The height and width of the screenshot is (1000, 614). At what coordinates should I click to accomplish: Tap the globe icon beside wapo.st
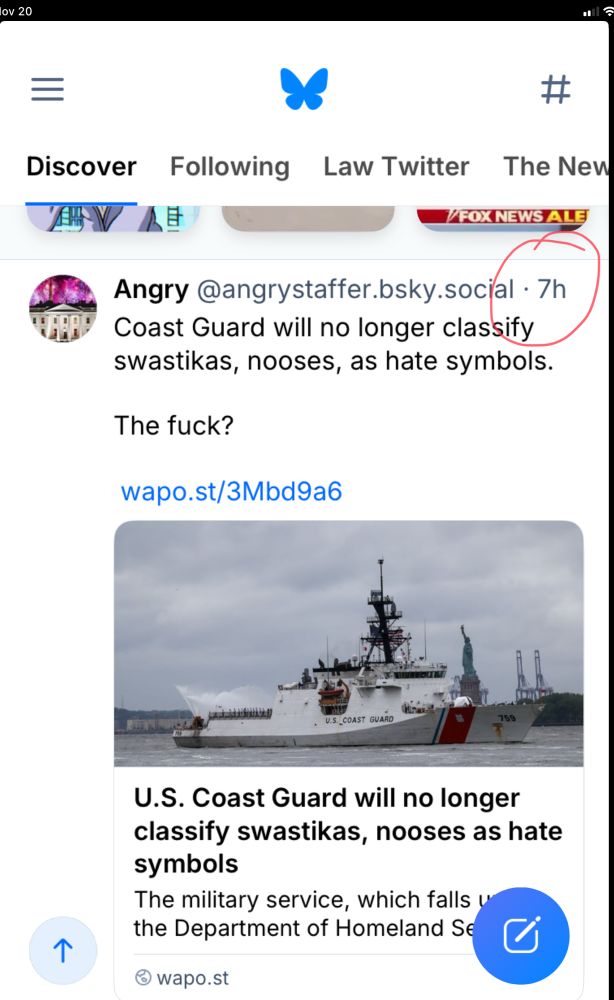(143, 977)
